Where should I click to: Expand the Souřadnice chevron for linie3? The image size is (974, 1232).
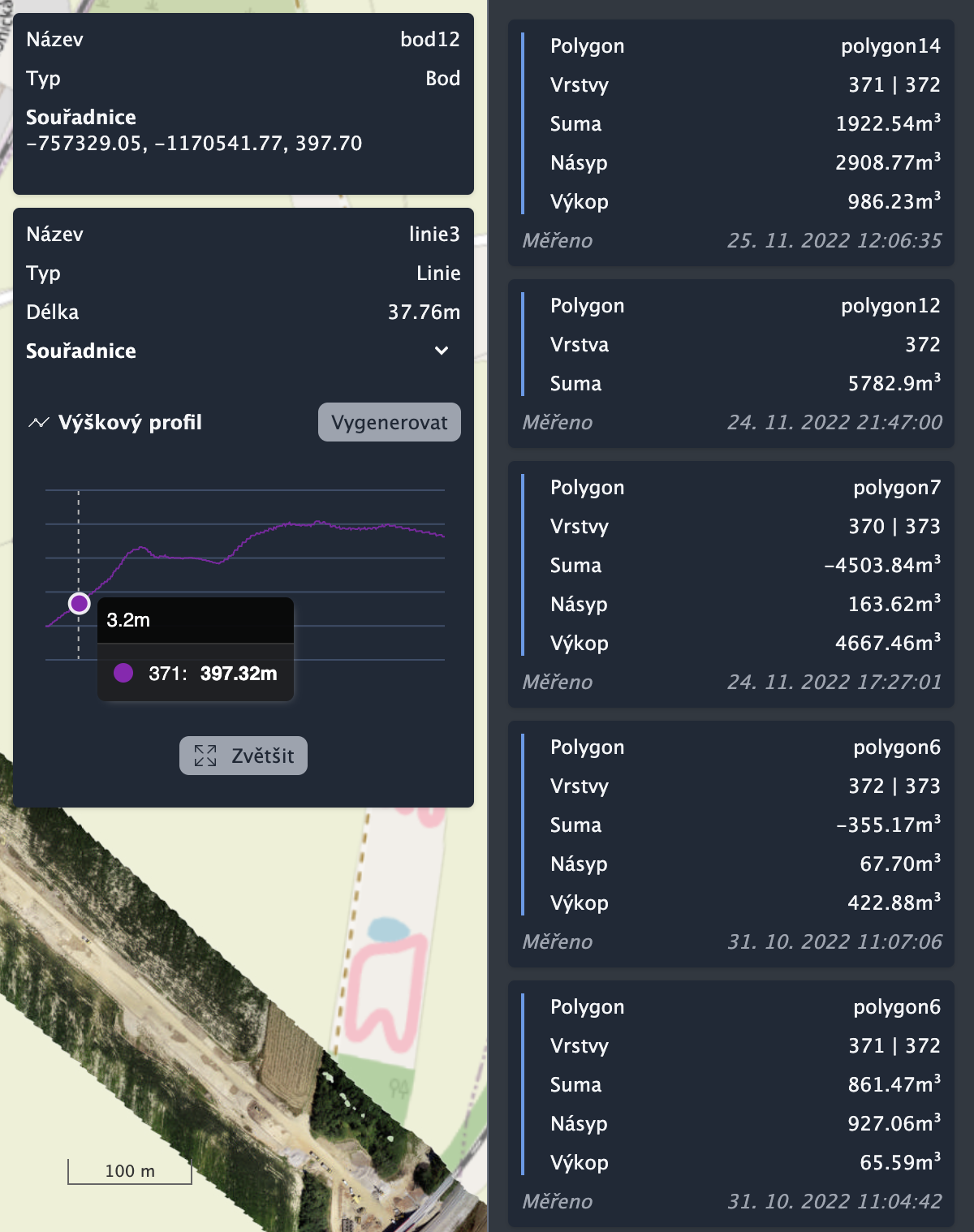[x=442, y=351]
